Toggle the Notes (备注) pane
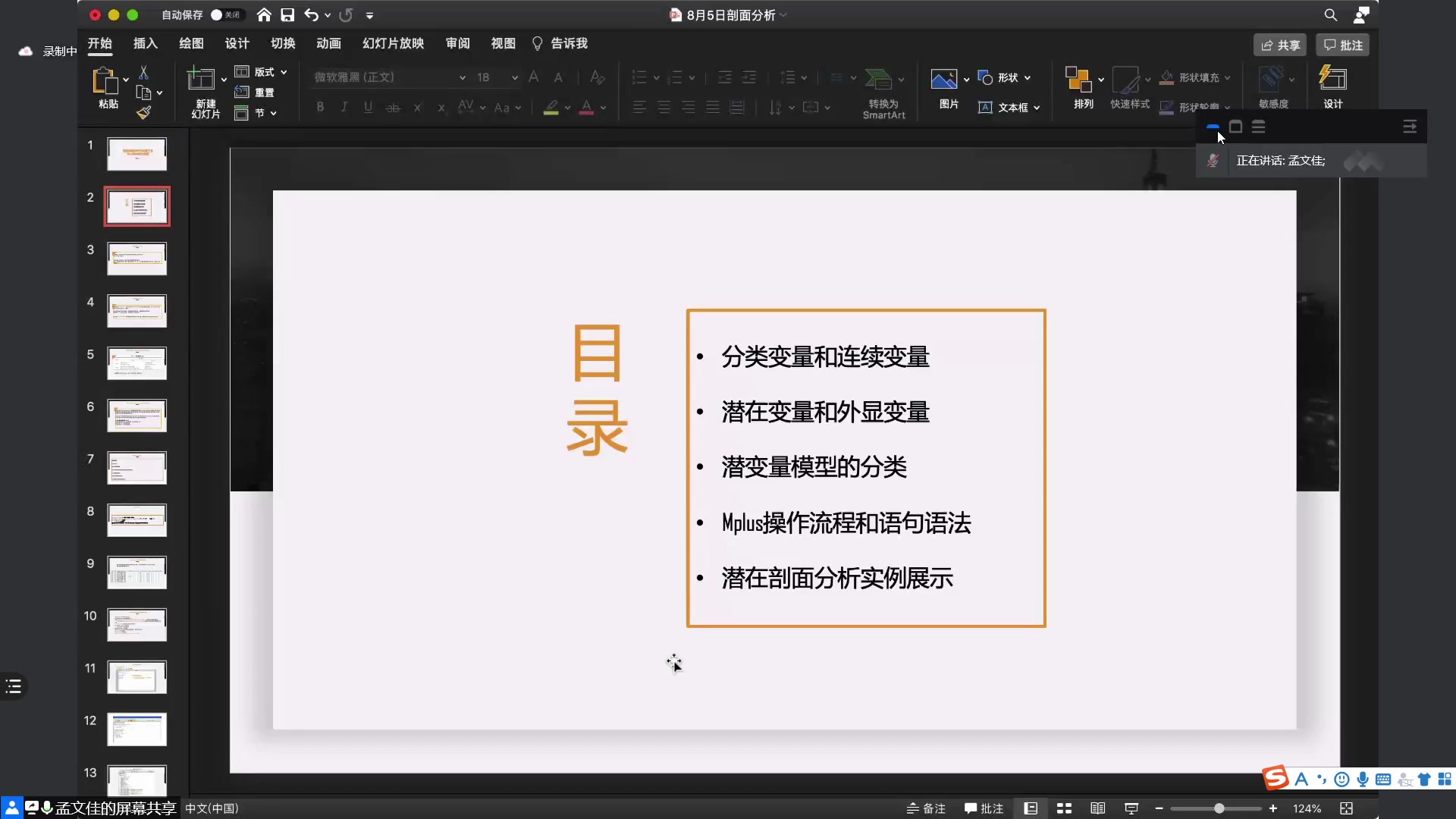The image size is (1456, 819). pyautogui.click(x=926, y=808)
